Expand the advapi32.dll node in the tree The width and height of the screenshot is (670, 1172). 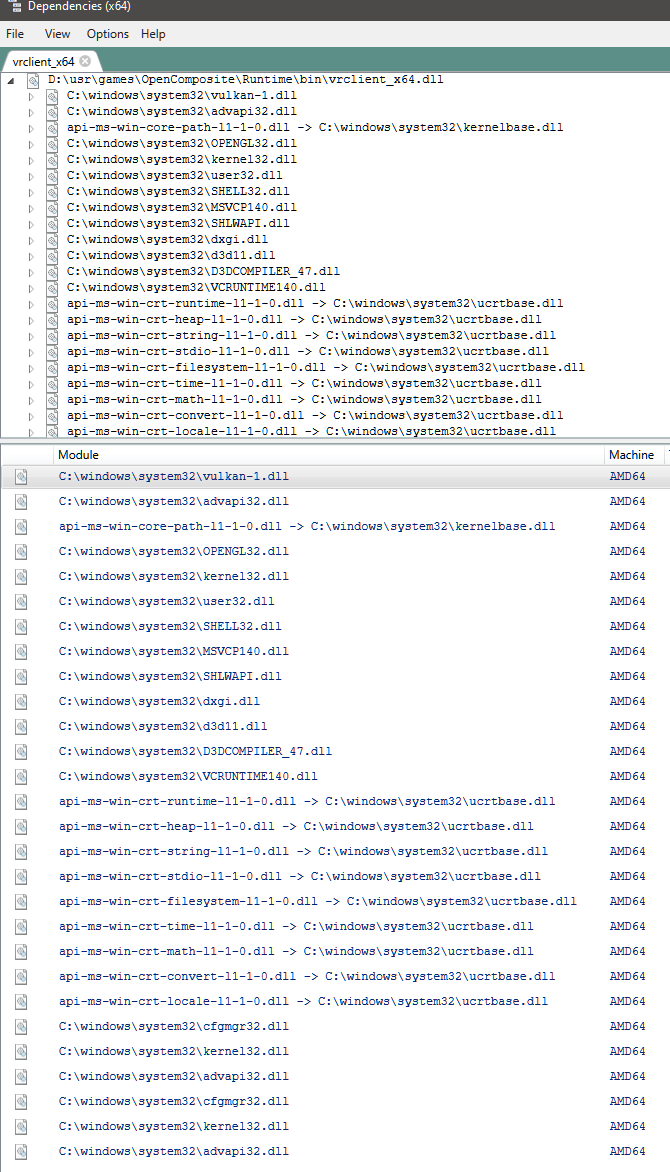pyautogui.click(x=31, y=112)
